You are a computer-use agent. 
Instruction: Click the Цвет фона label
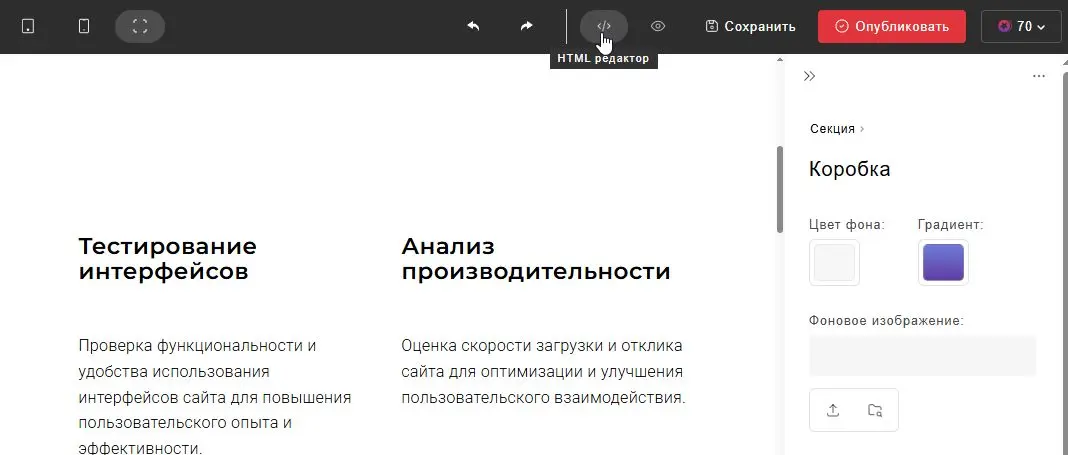pyautogui.click(x=847, y=225)
